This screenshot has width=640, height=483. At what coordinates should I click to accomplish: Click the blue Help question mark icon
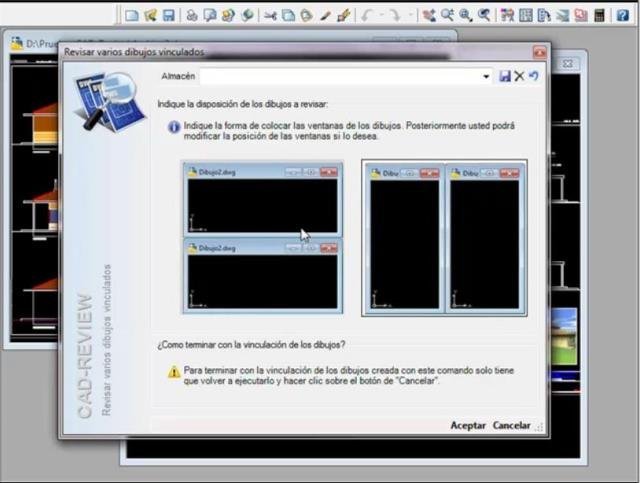(622, 16)
